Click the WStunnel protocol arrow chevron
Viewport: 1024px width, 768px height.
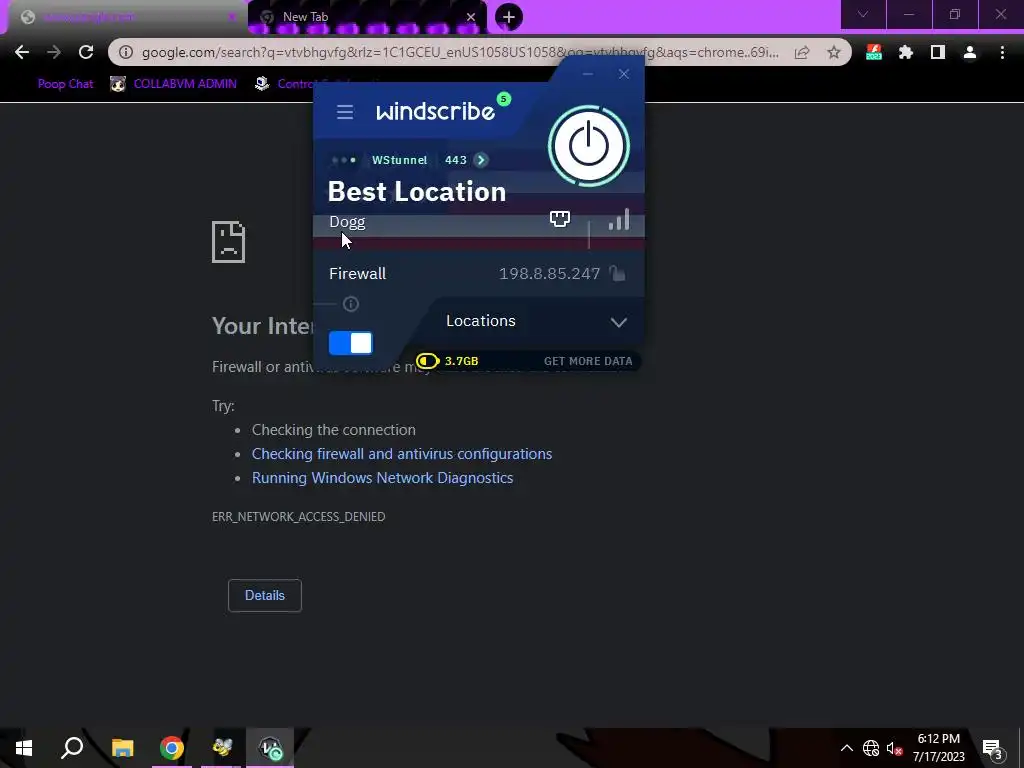pyautogui.click(x=481, y=160)
